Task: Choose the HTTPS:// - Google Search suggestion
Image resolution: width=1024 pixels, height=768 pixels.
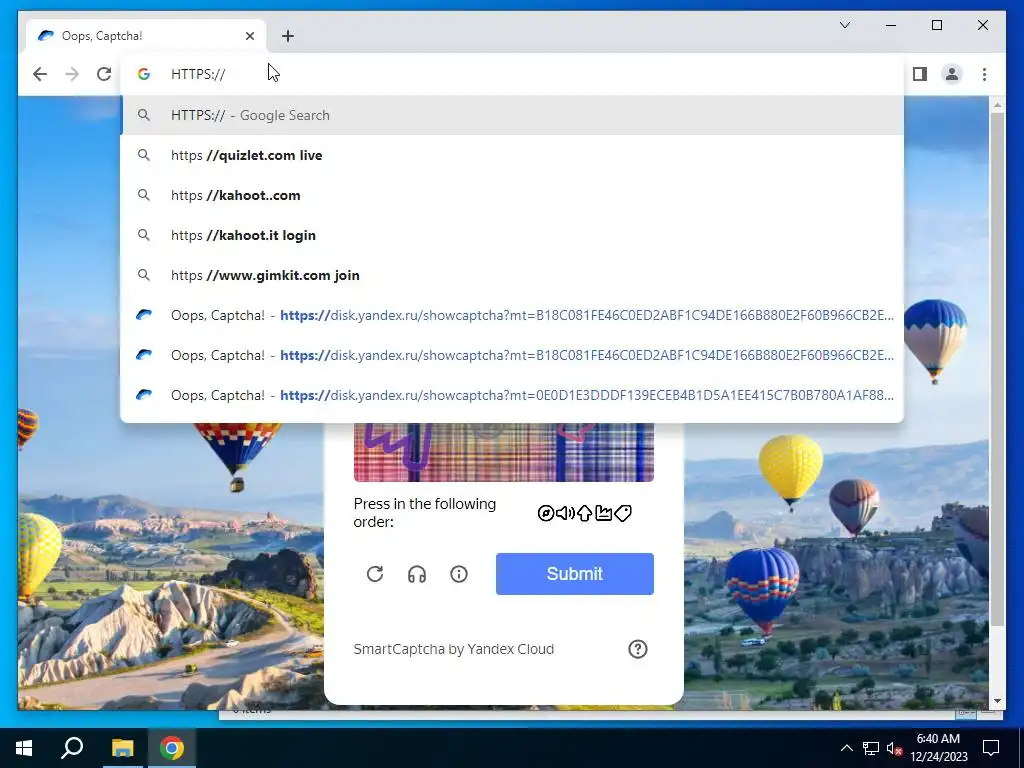Action: click(513, 115)
